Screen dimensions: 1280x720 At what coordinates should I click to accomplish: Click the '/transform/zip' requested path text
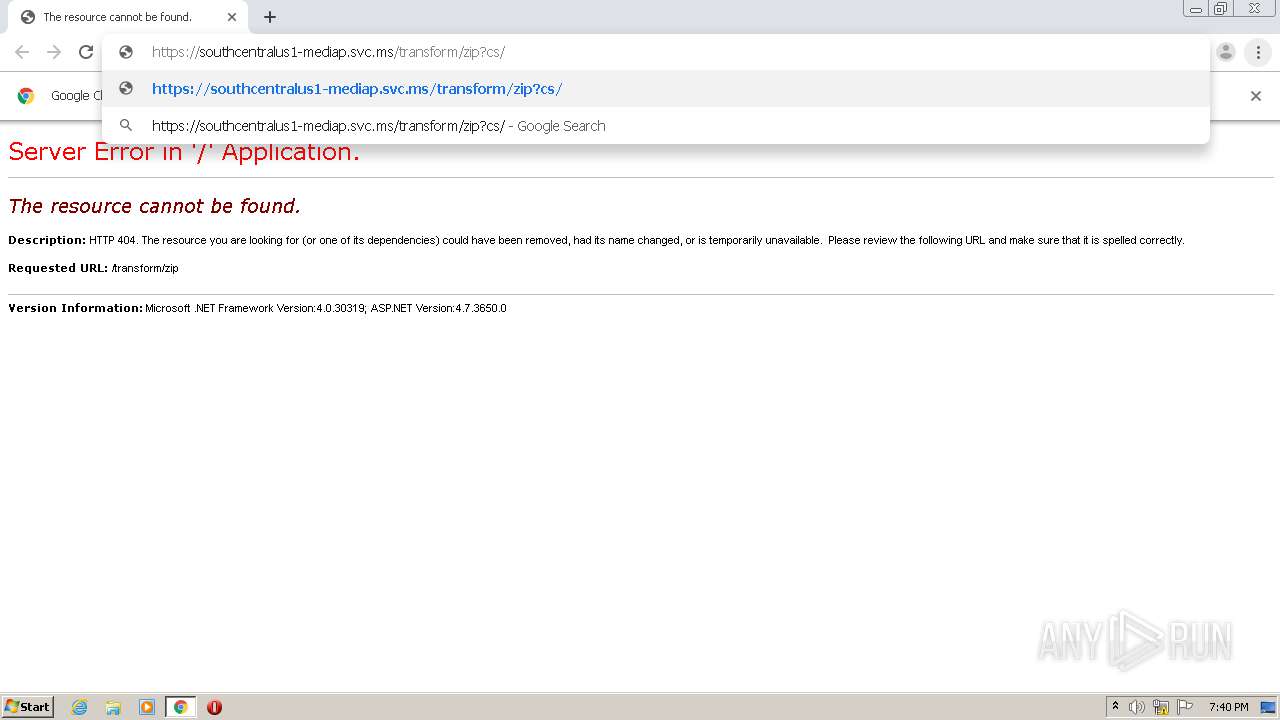click(145, 268)
